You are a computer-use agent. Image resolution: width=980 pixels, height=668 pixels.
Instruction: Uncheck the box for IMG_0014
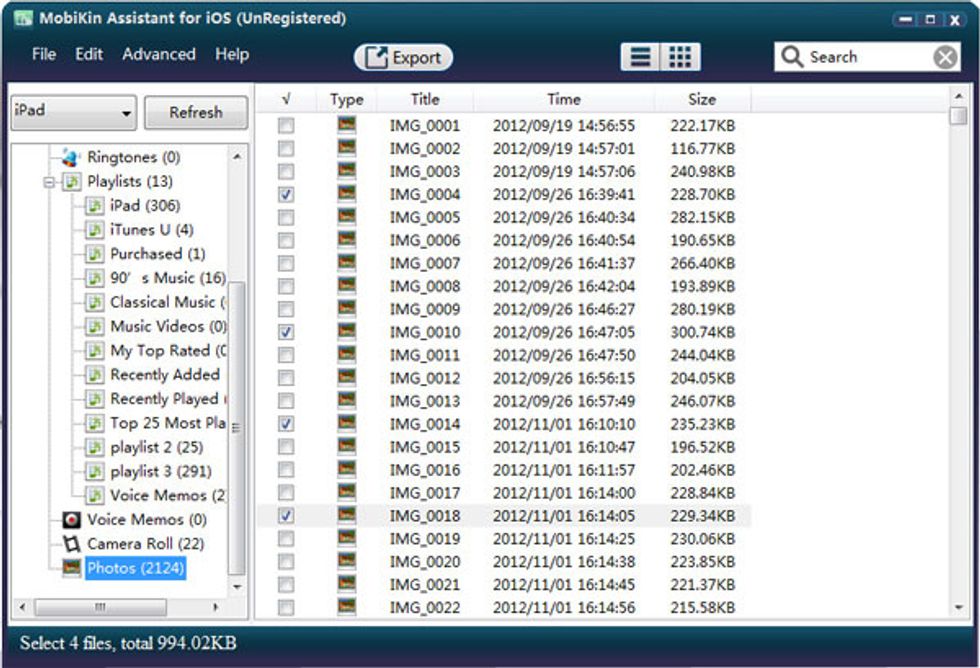click(286, 424)
